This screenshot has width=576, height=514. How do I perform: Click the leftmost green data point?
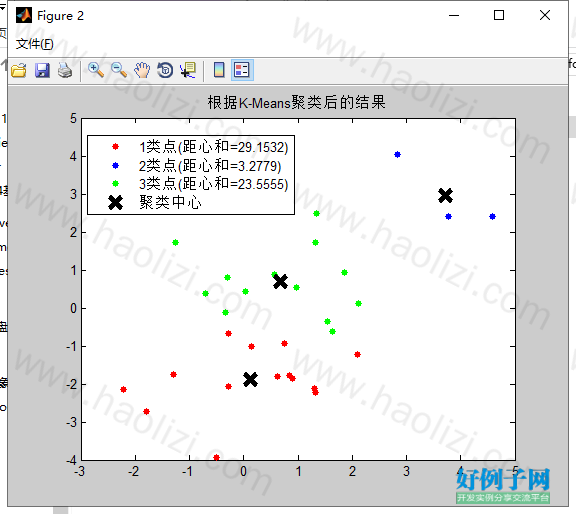pyautogui.click(x=176, y=242)
